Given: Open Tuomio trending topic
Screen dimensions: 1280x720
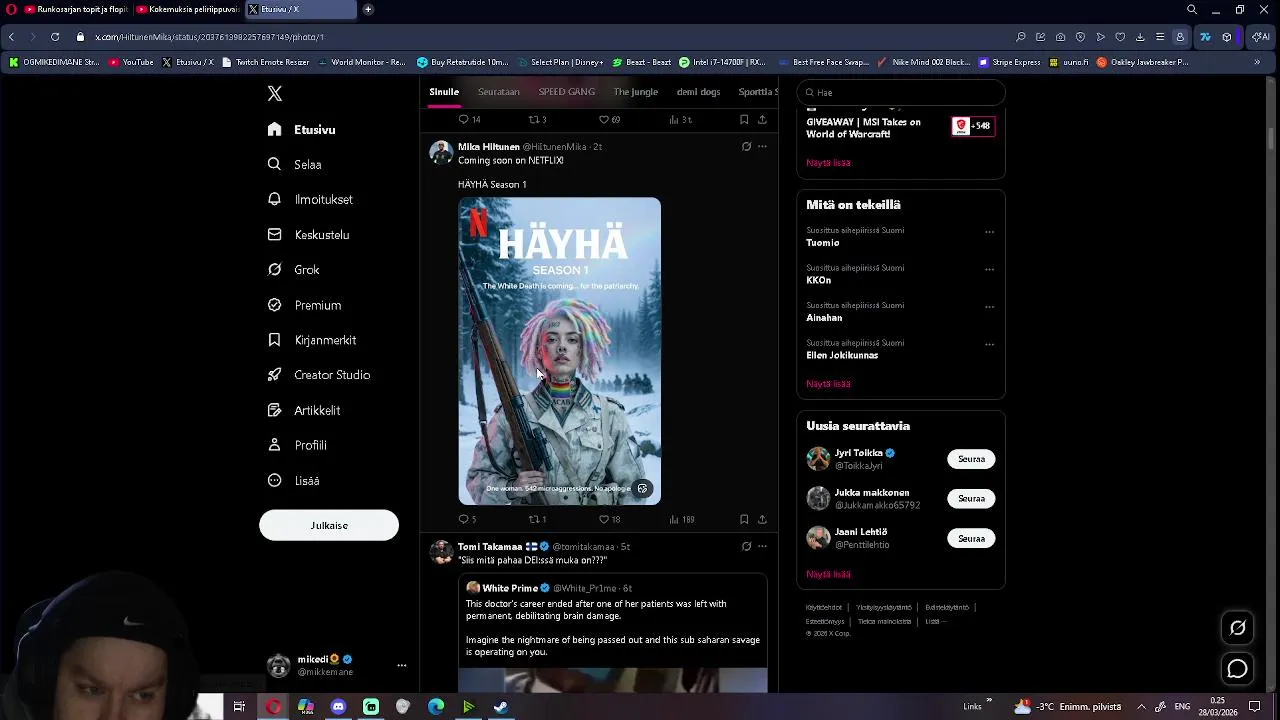Looking at the screenshot, I should pos(823,243).
